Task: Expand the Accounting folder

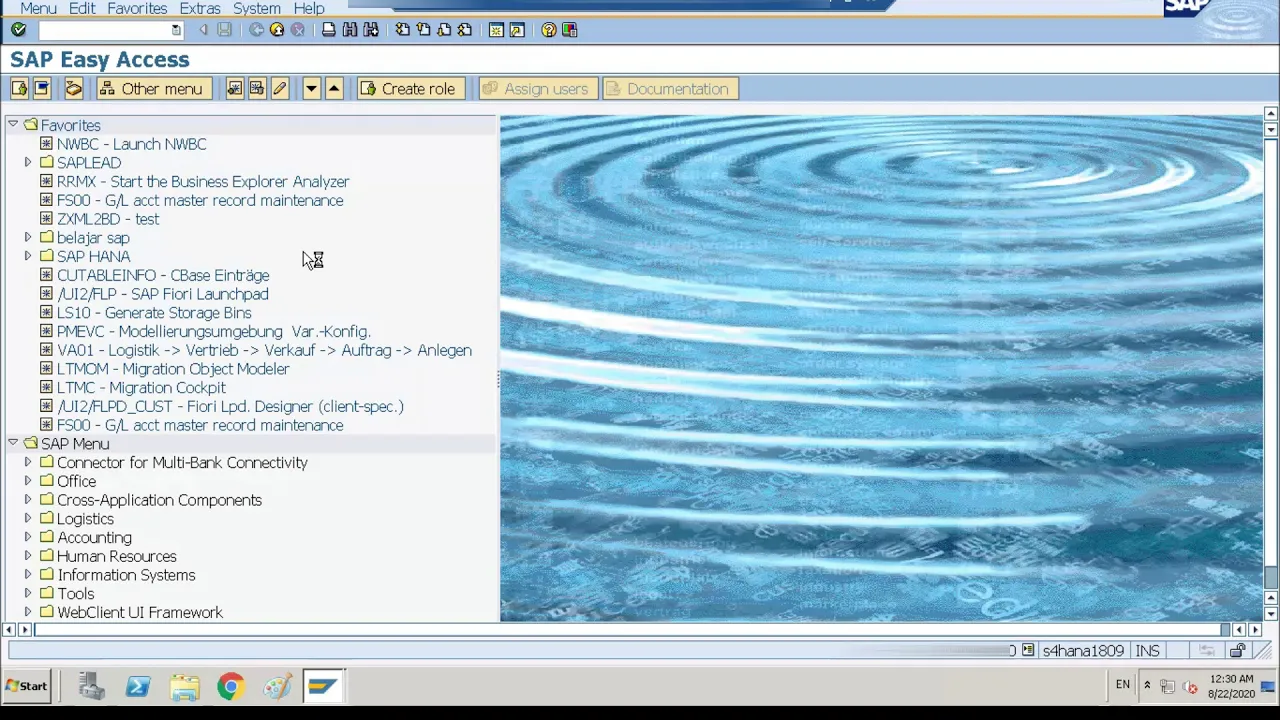Action: tap(28, 538)
